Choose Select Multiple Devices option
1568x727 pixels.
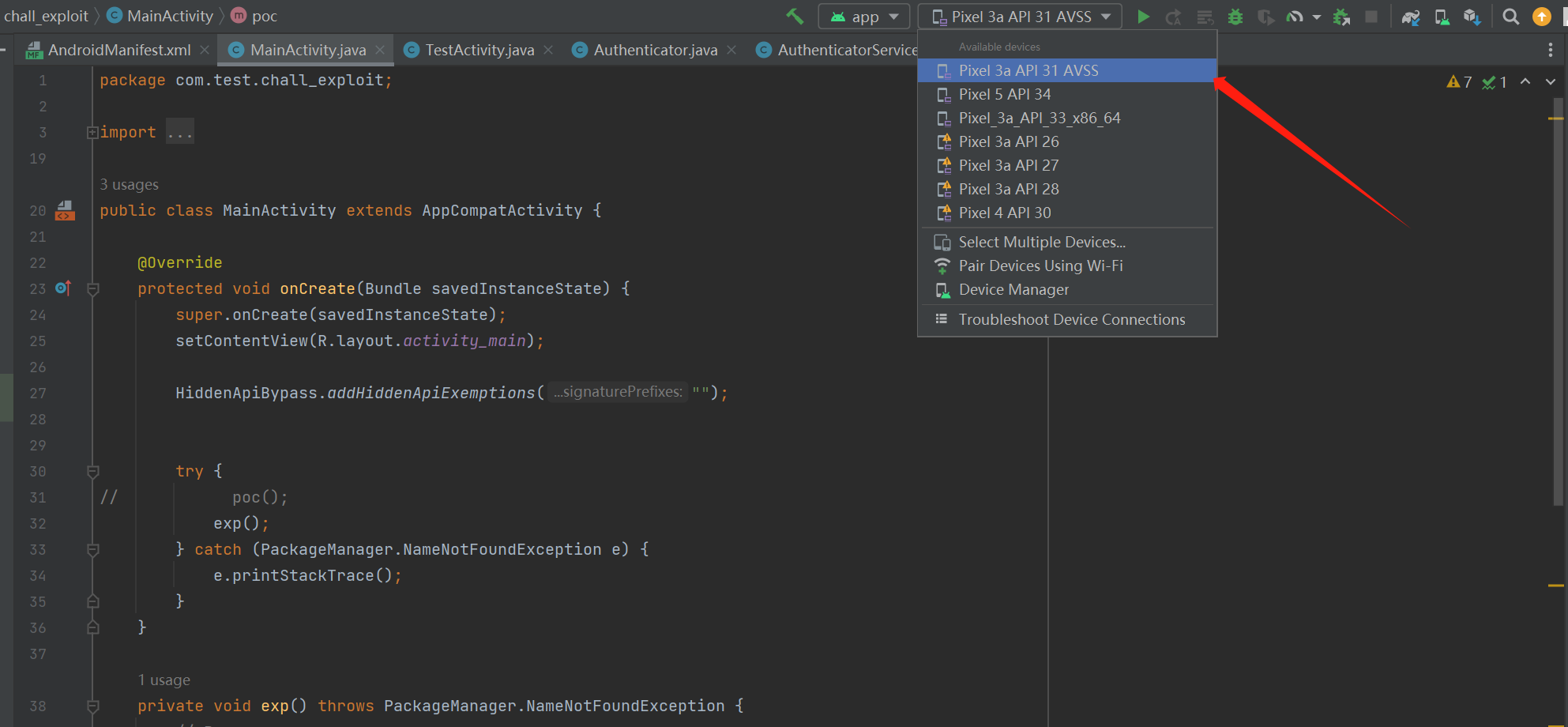pos(1066,242)
